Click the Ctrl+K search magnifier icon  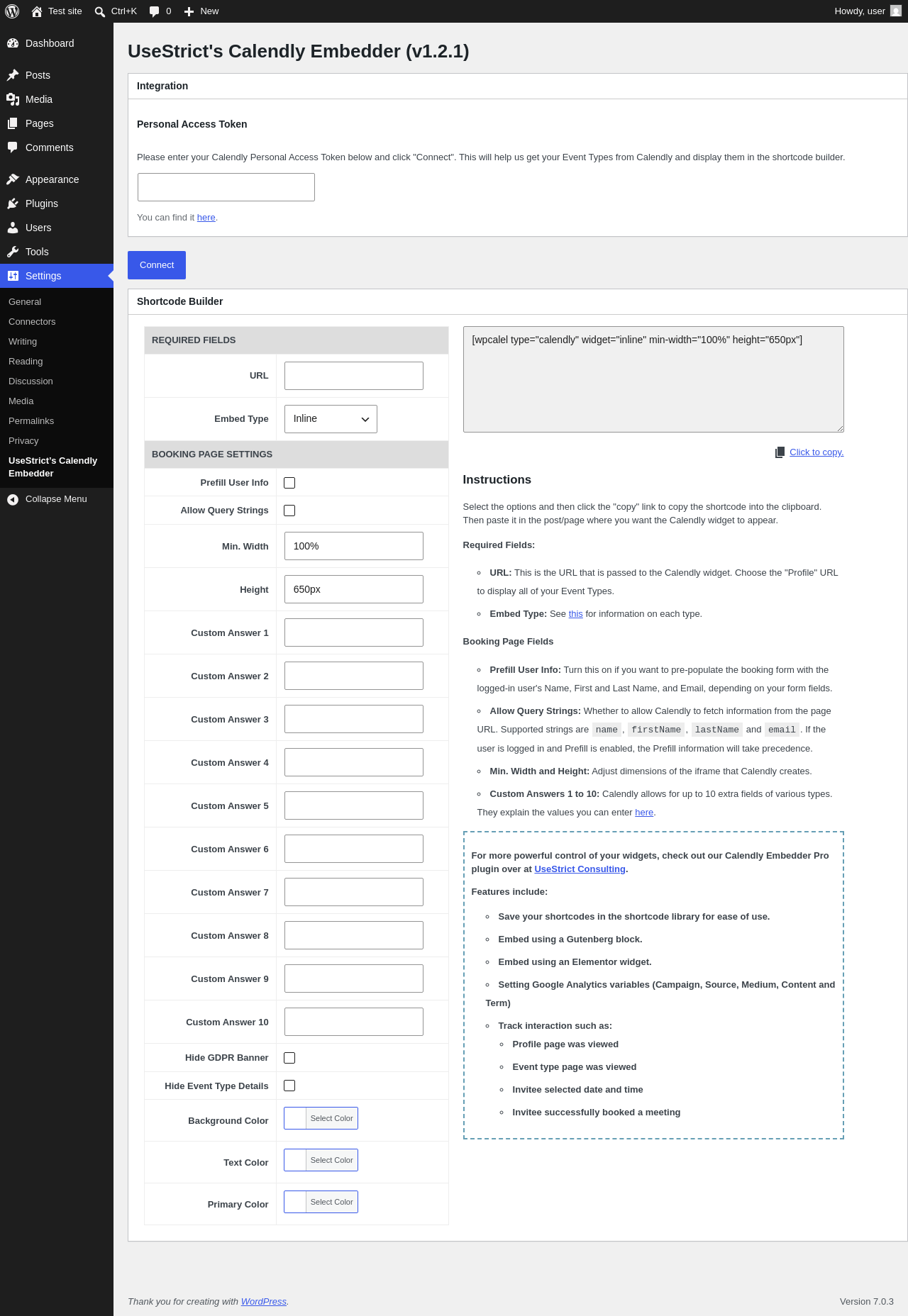(x=100, y=11)
